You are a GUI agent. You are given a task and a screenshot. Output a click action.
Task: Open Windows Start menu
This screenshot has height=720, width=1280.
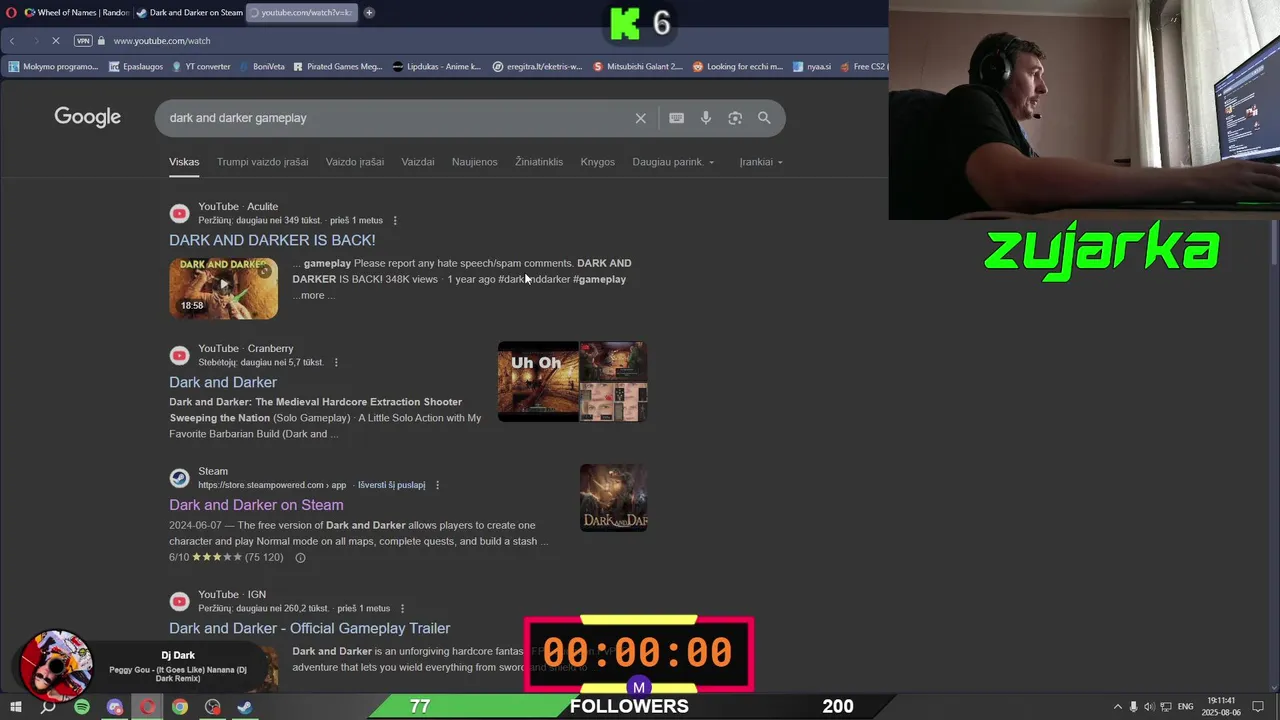pyautogui.click(x=15, y=707)
